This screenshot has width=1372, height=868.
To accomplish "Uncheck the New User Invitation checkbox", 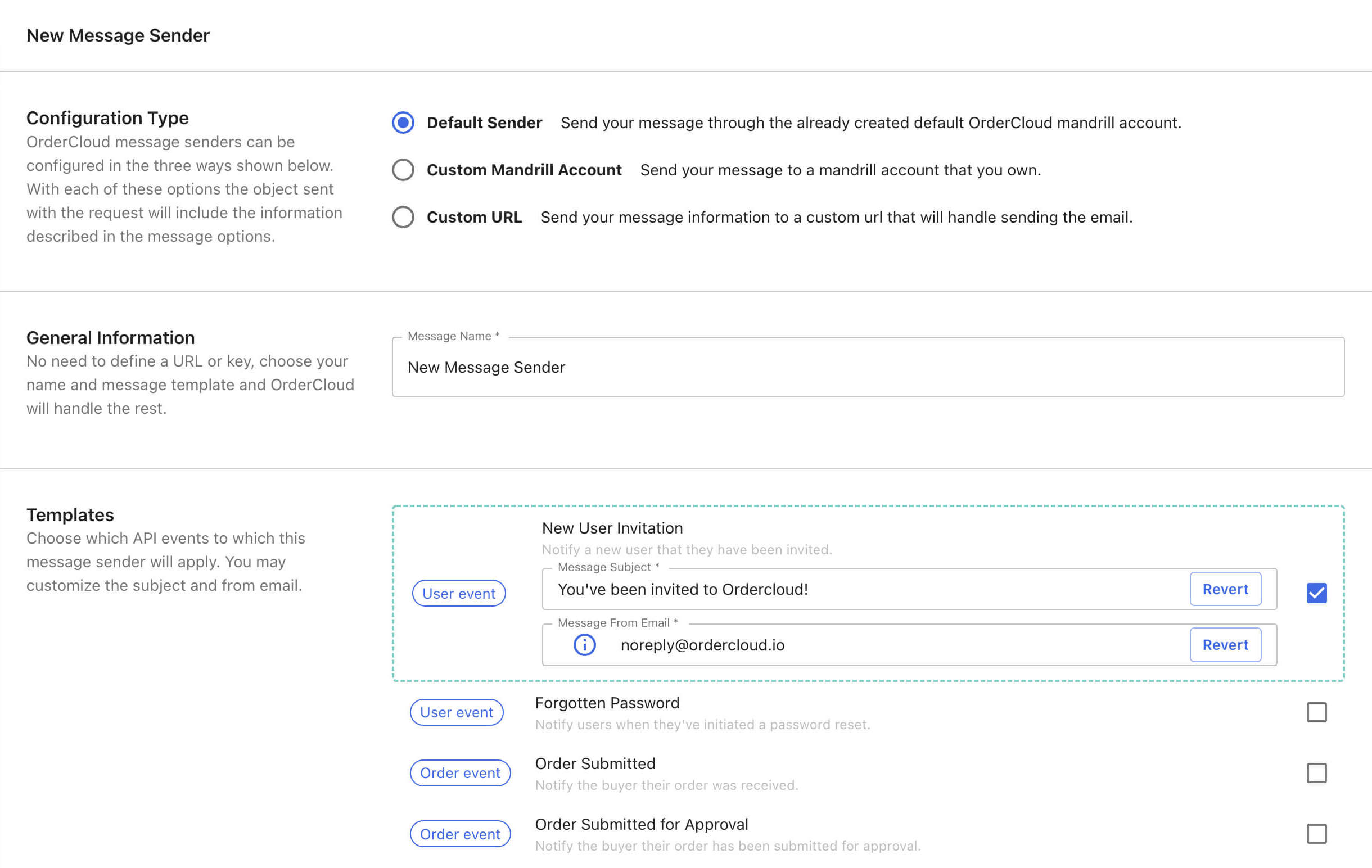I will point(1316,593).
